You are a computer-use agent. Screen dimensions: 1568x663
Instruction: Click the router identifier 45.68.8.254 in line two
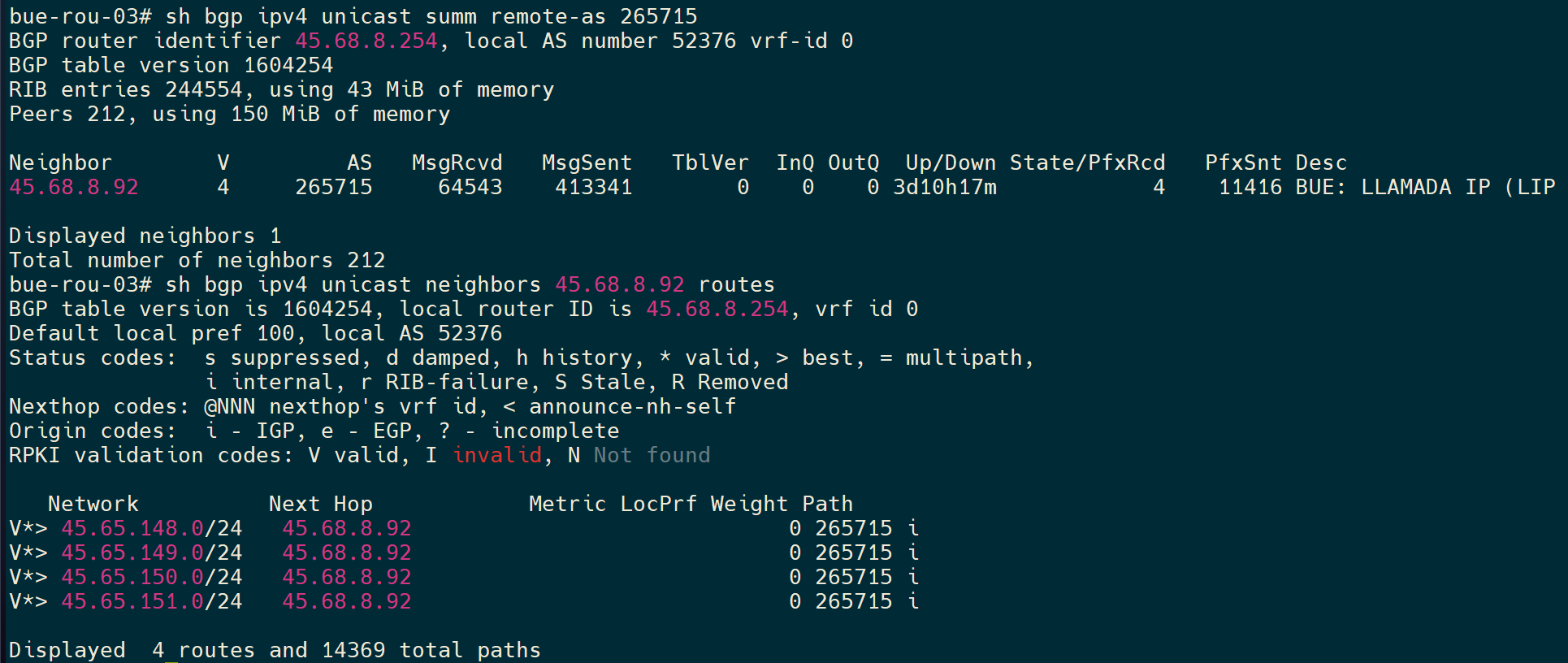(x=366, y=41)
